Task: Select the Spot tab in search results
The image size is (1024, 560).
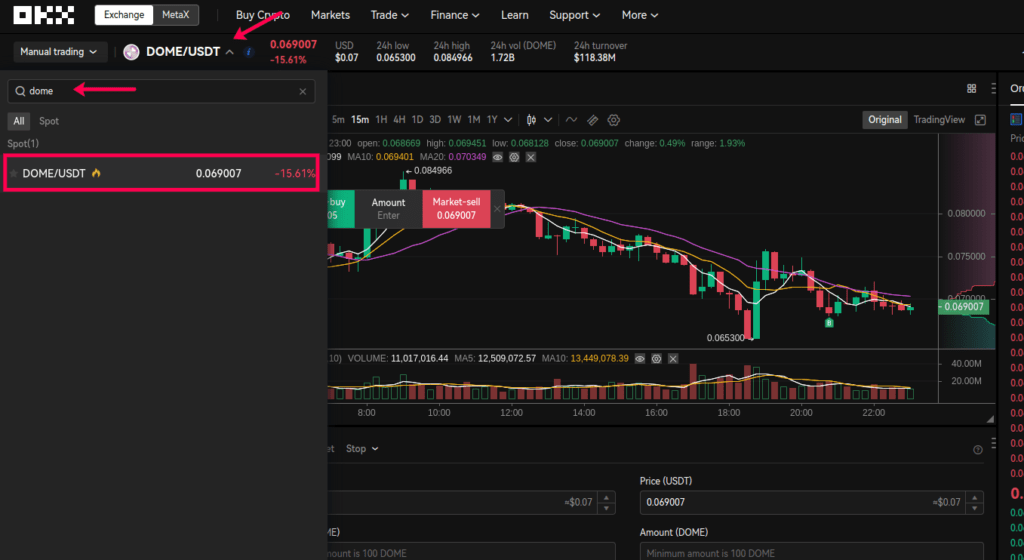Action: 49,121
